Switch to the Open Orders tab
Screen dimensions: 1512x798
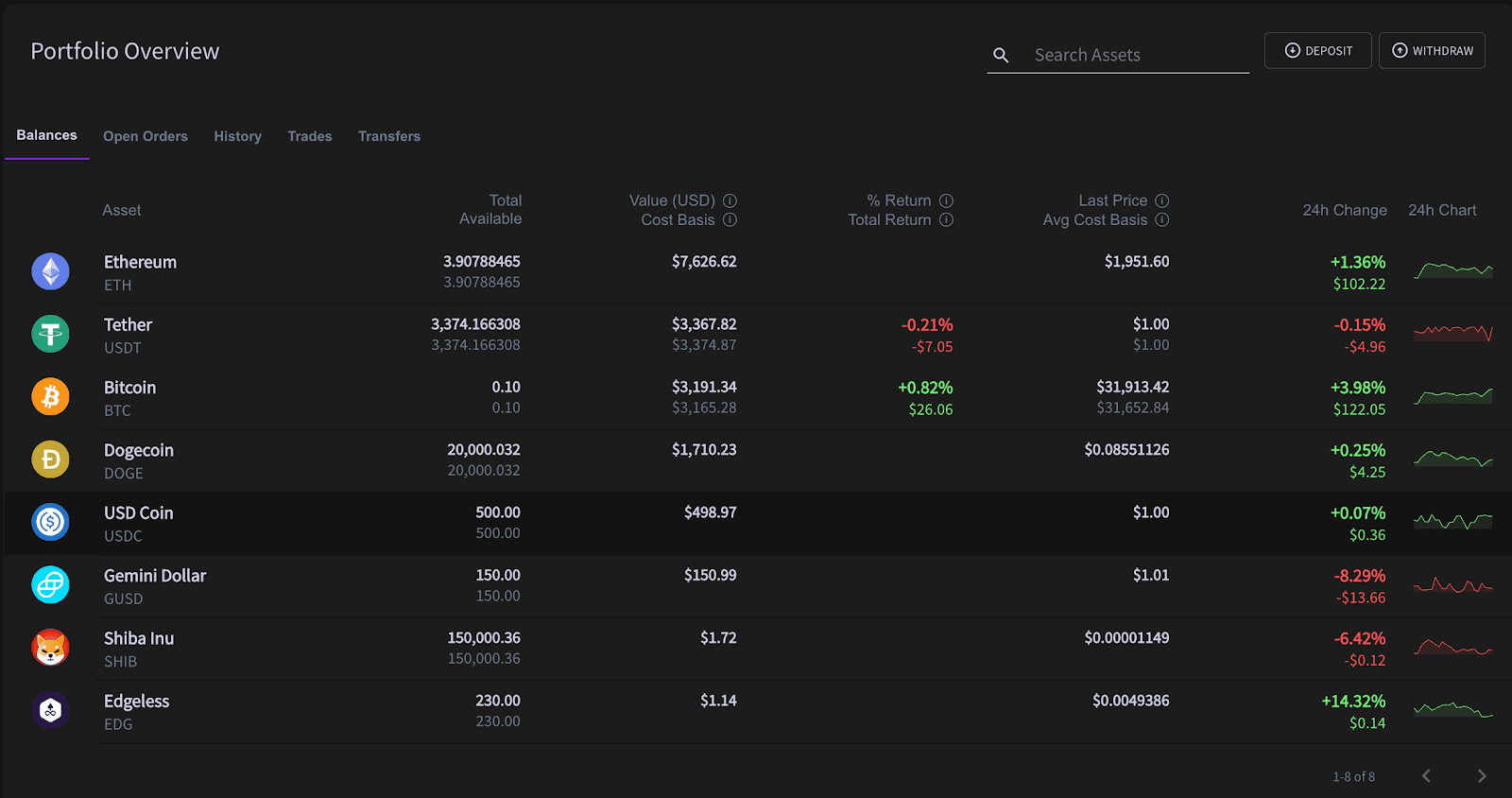click(x=146, y=136)
